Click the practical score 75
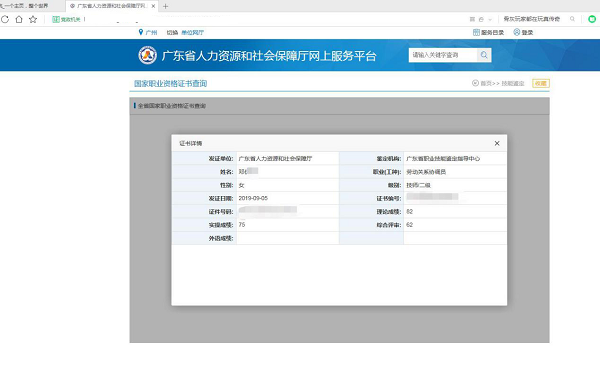Image resolution: width=600 pixels, height=376 pixels. pos(242,225)
